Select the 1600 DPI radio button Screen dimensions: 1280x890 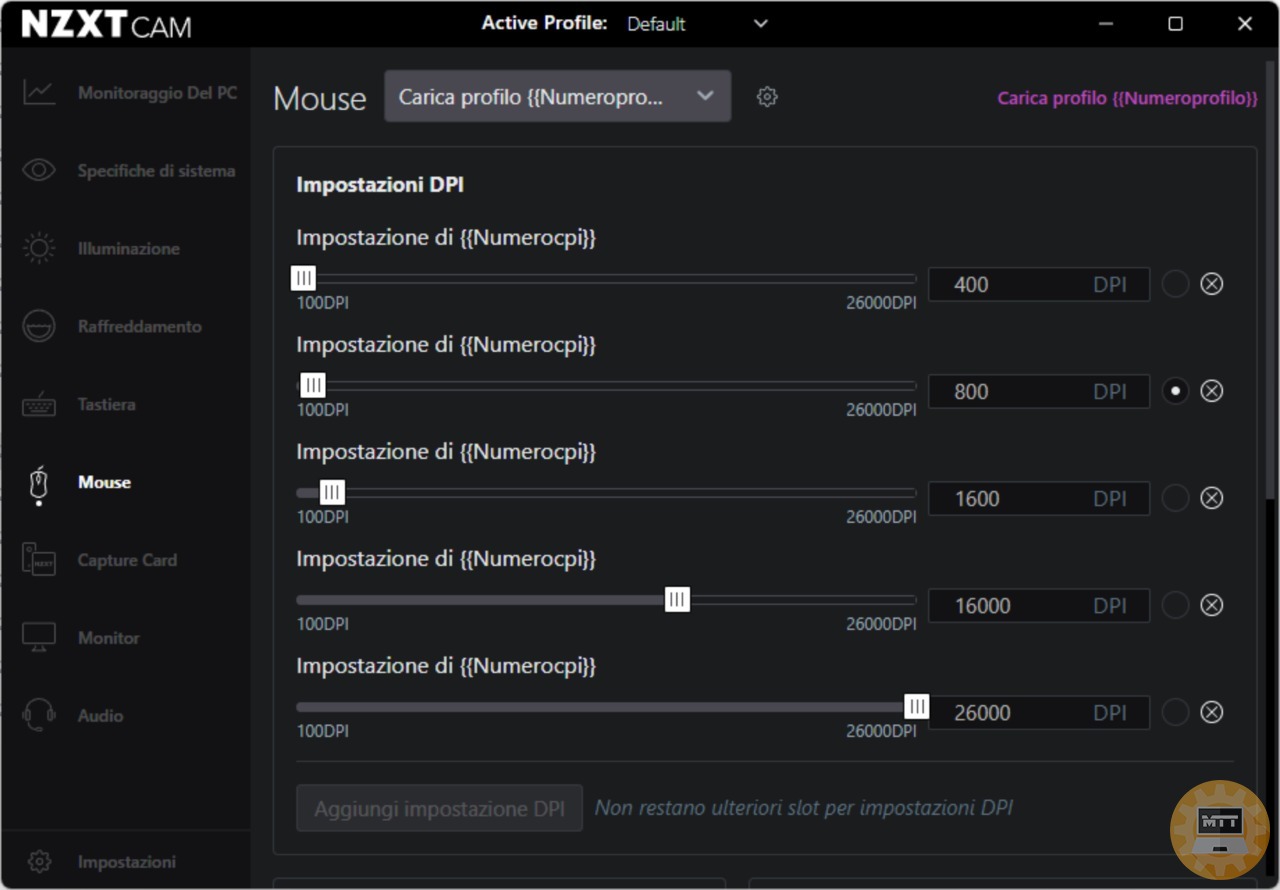tap(1175, 498)
